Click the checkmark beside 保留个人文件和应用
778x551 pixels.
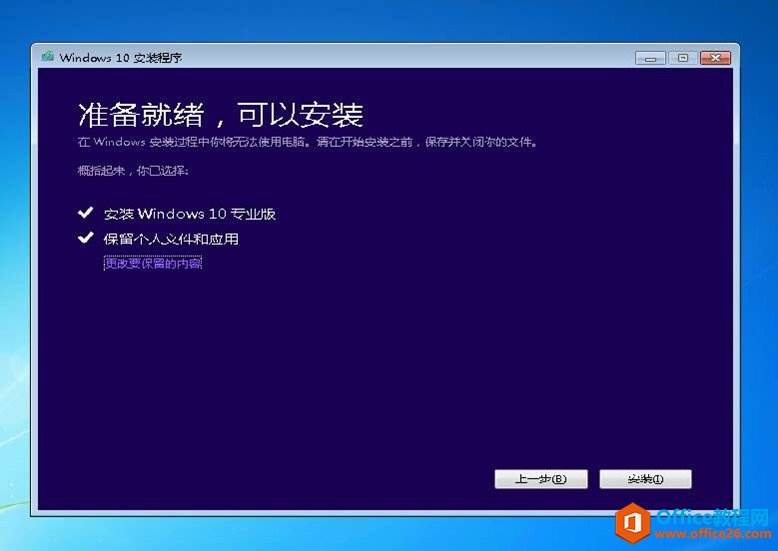point(85,238)
